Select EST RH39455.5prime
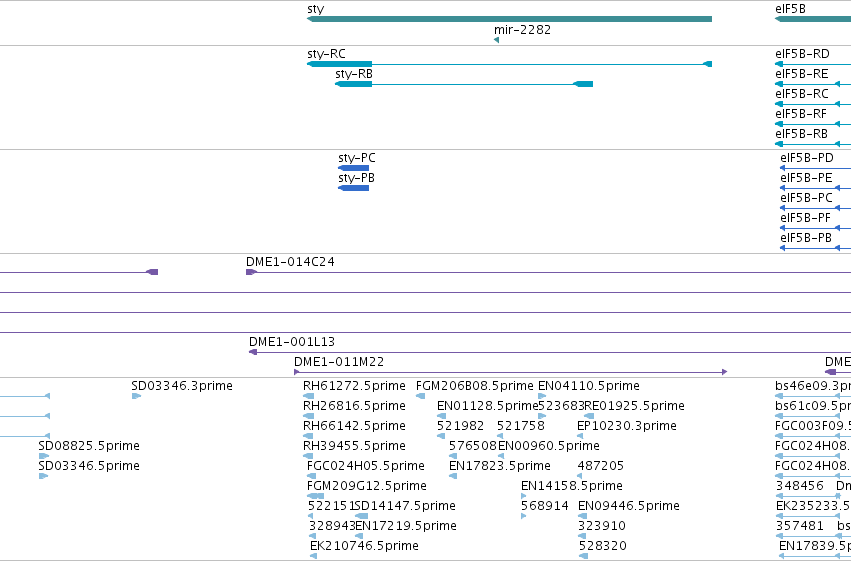 pos(354,446)
